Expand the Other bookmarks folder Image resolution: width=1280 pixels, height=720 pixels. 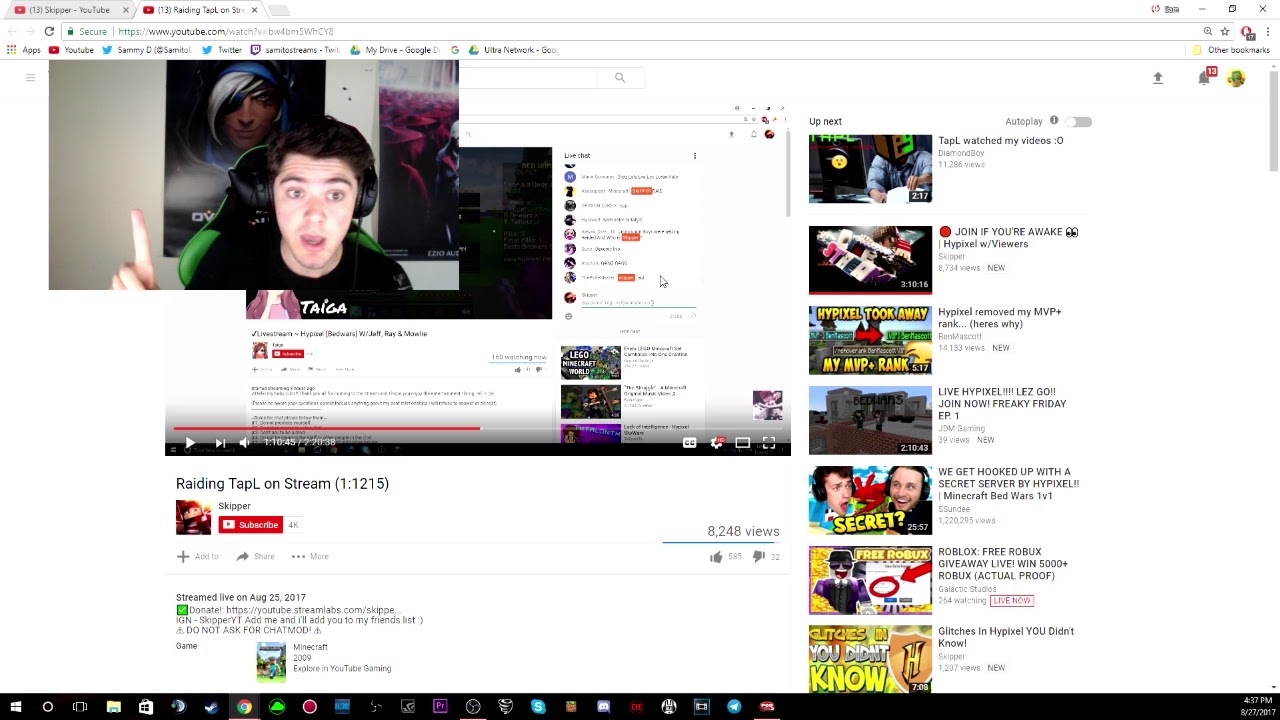tap(1231, 50)
